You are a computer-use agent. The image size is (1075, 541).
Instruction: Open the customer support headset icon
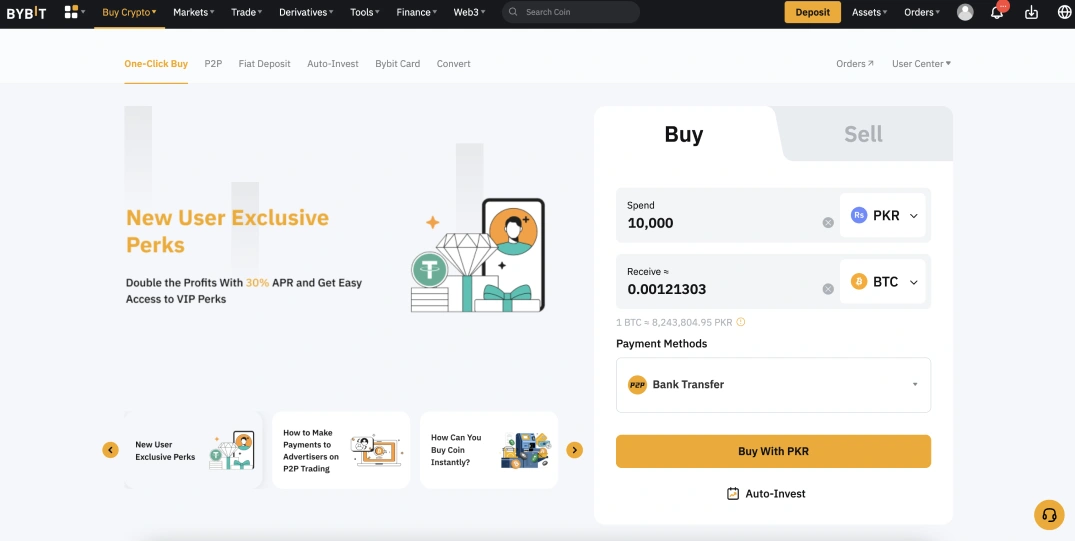coord(1049,515)
